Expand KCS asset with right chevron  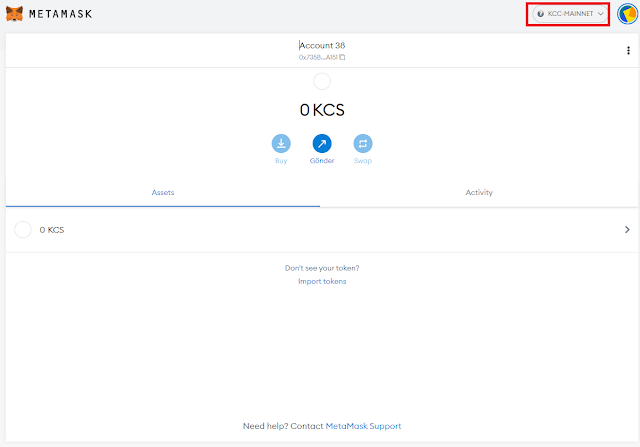627,230
